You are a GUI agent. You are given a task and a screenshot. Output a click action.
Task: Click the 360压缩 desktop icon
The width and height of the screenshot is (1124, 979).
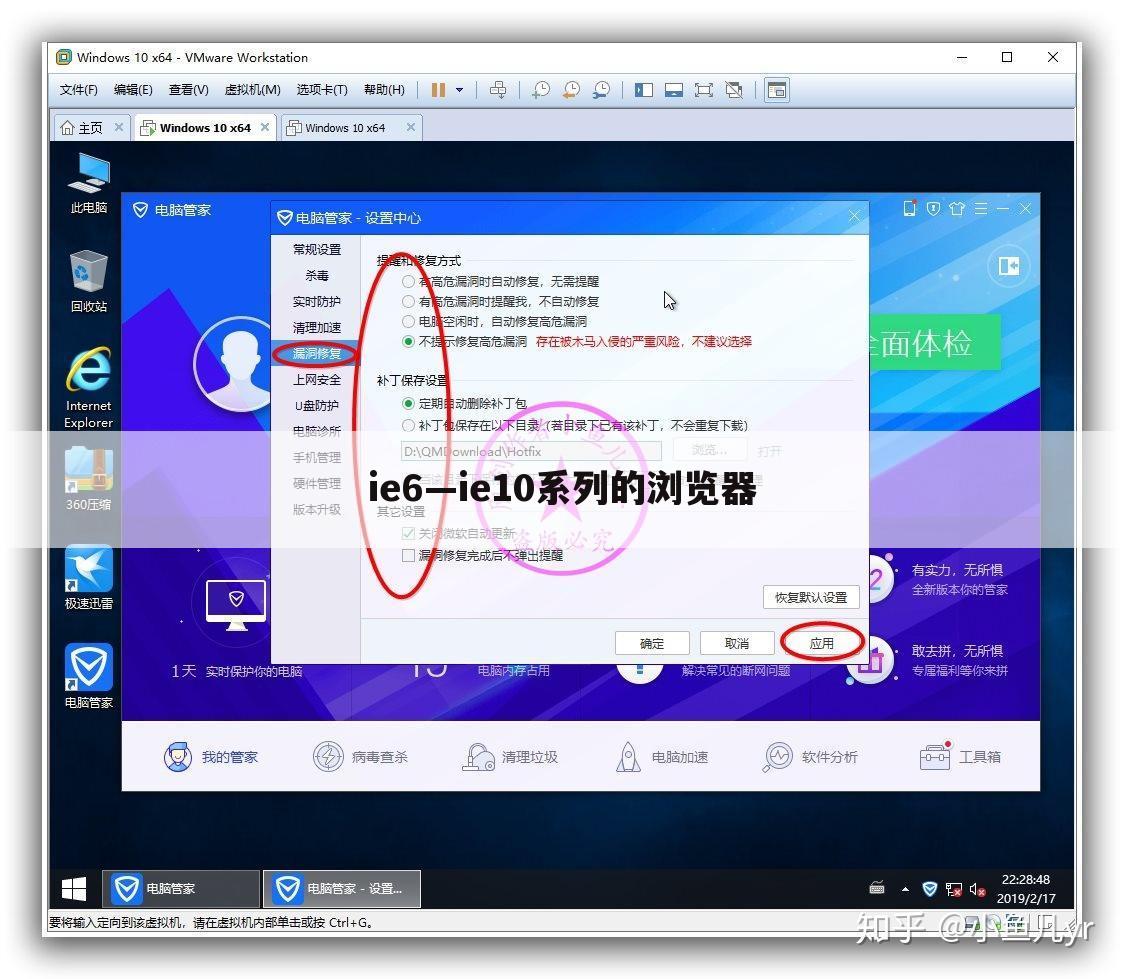[88, 479]
